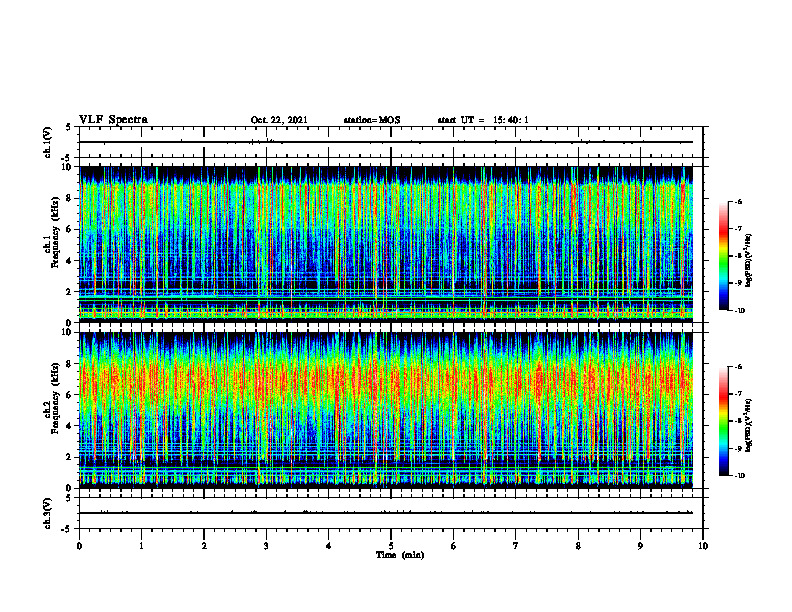The width and height of the screenshot is (792, 612).
Task: Click the ch.2 color scale bar
Action: pos(724,421)
